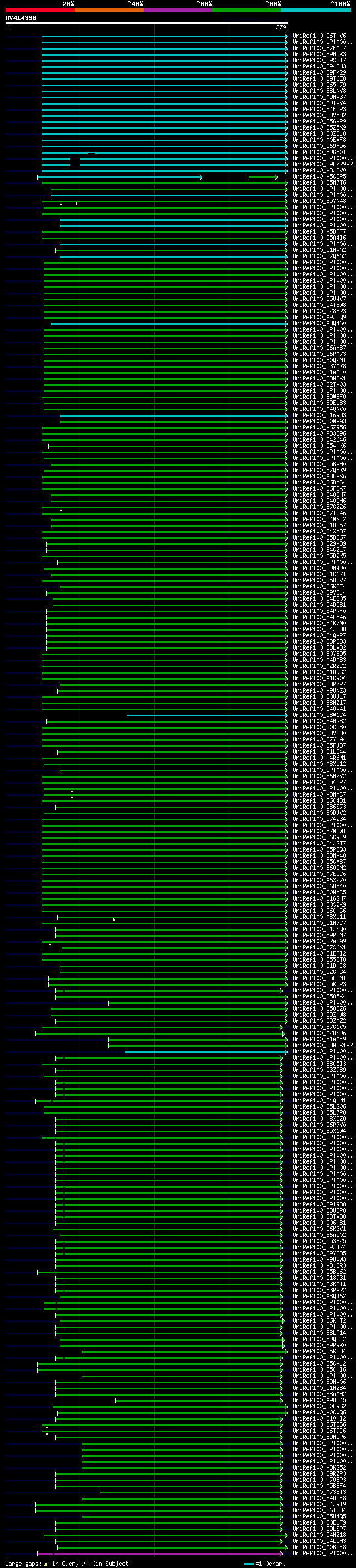Select the UniRef100_Q9N490 entry
The height and width of the screenshot is (1568, 356).
pos(319,568)
